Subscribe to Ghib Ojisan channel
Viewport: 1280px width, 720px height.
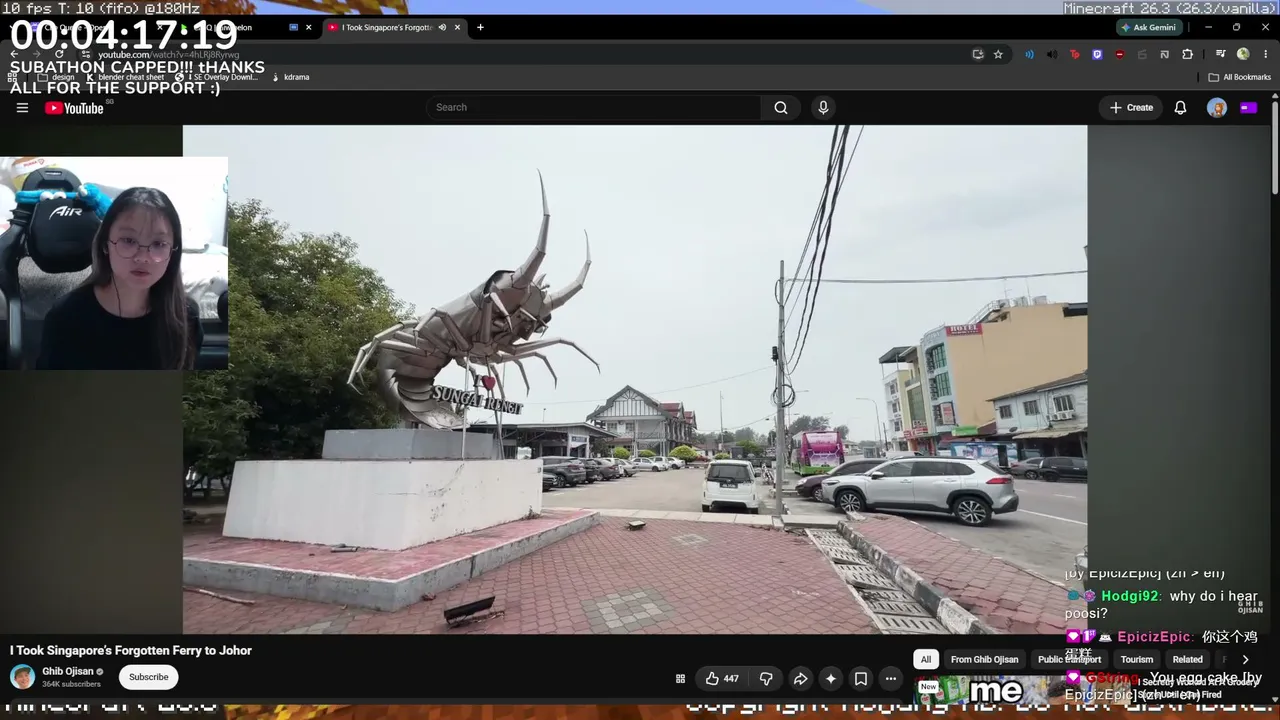(148, 677)
